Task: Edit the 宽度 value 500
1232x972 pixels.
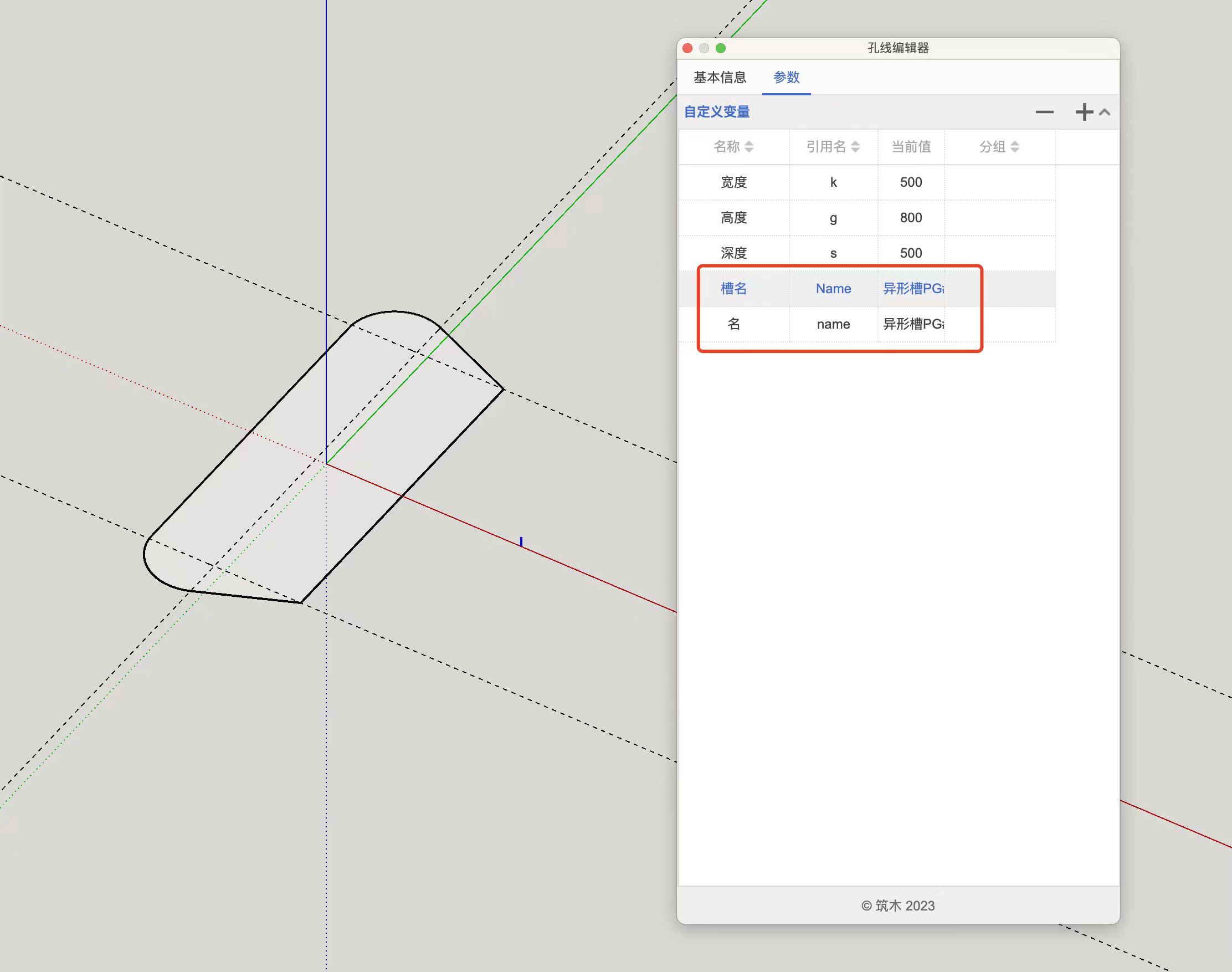Action: click(x=911, y=182)
